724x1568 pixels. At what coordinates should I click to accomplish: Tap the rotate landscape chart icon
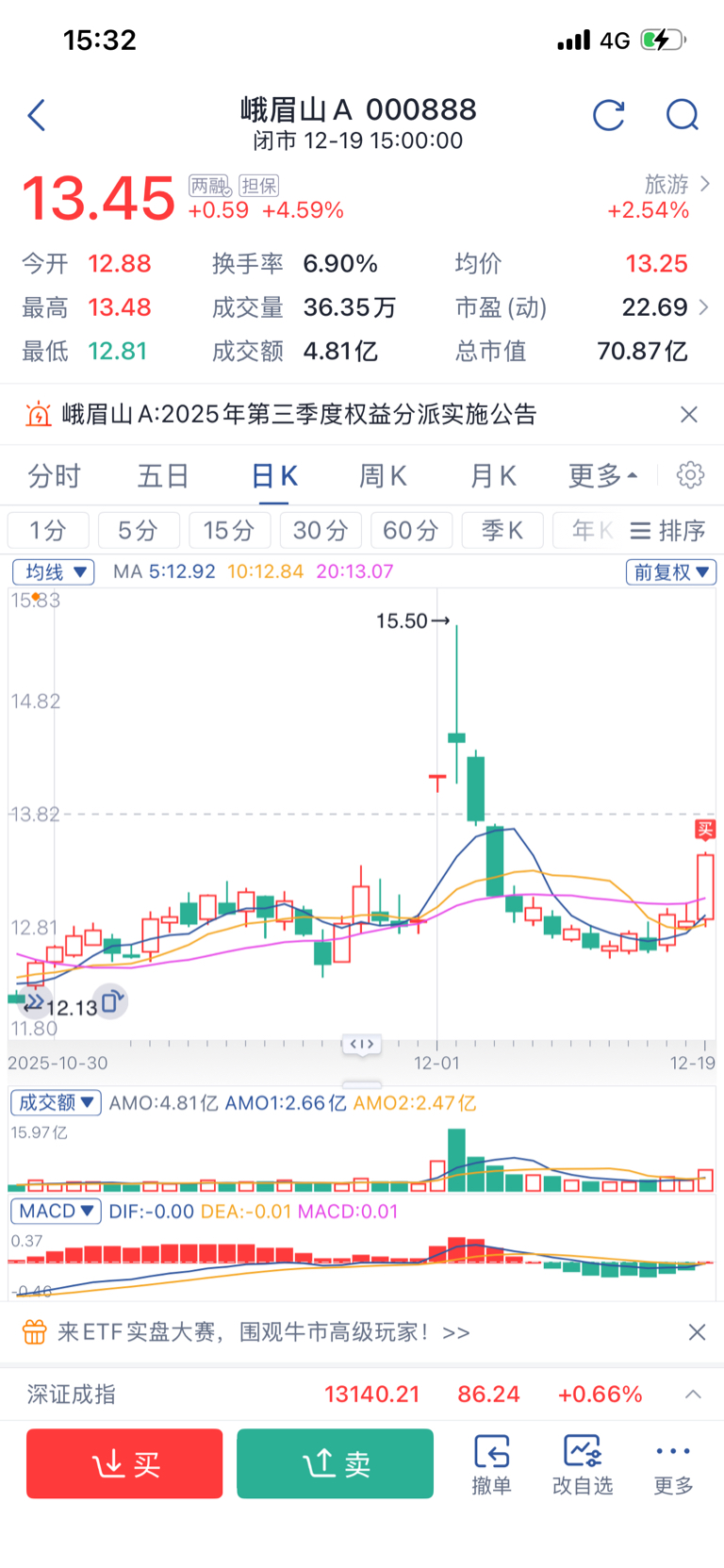point(111,1002)
